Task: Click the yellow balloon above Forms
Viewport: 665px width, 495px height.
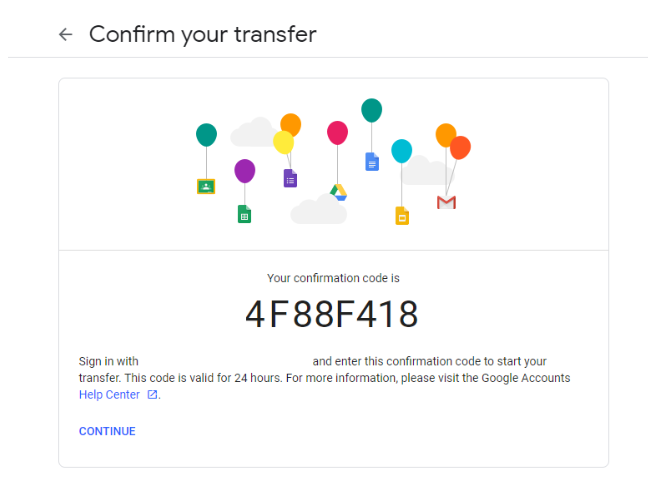Action: [x=283, y=142]
